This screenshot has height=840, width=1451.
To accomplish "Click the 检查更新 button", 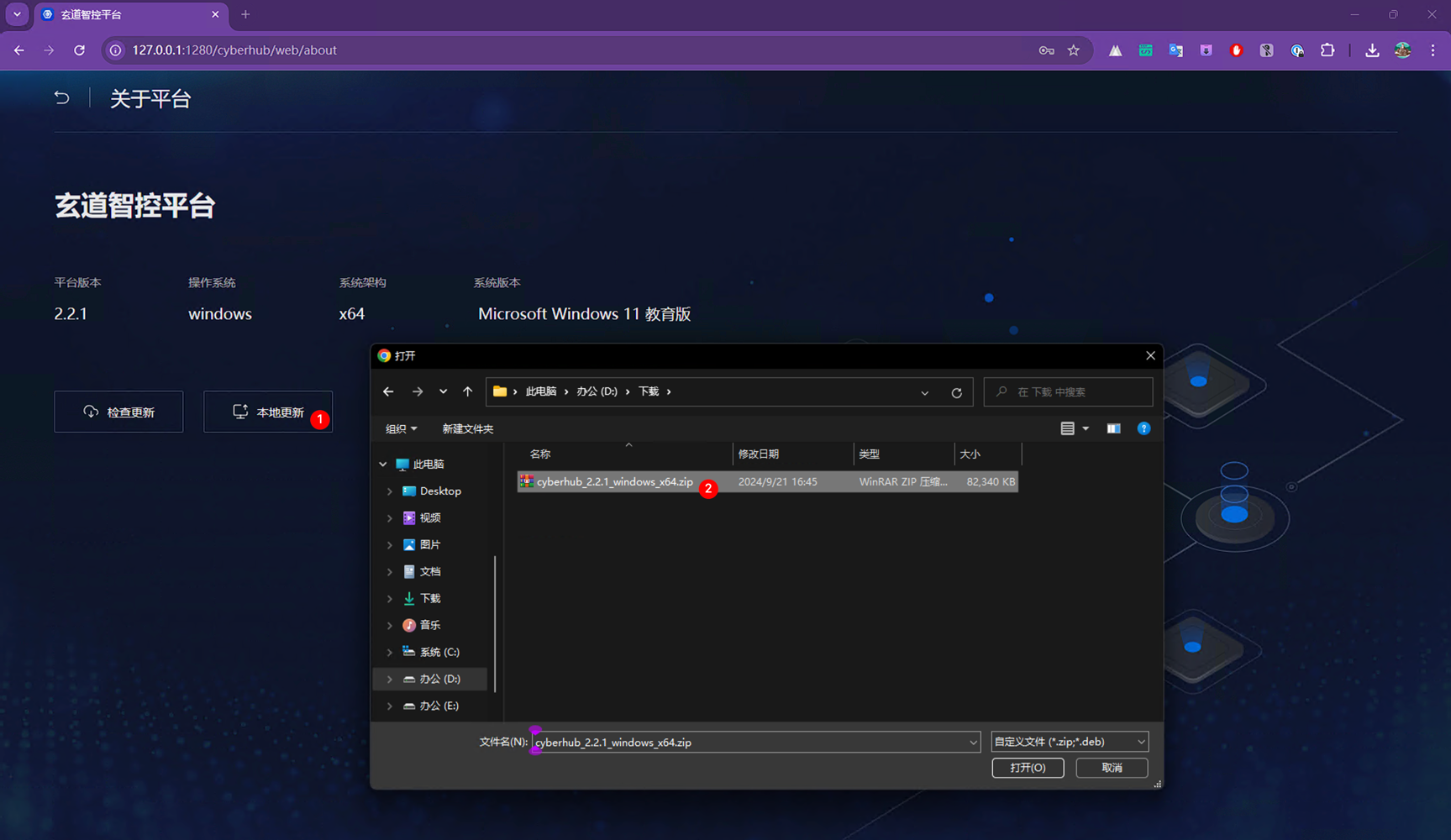I will click(x=118, y=412).
